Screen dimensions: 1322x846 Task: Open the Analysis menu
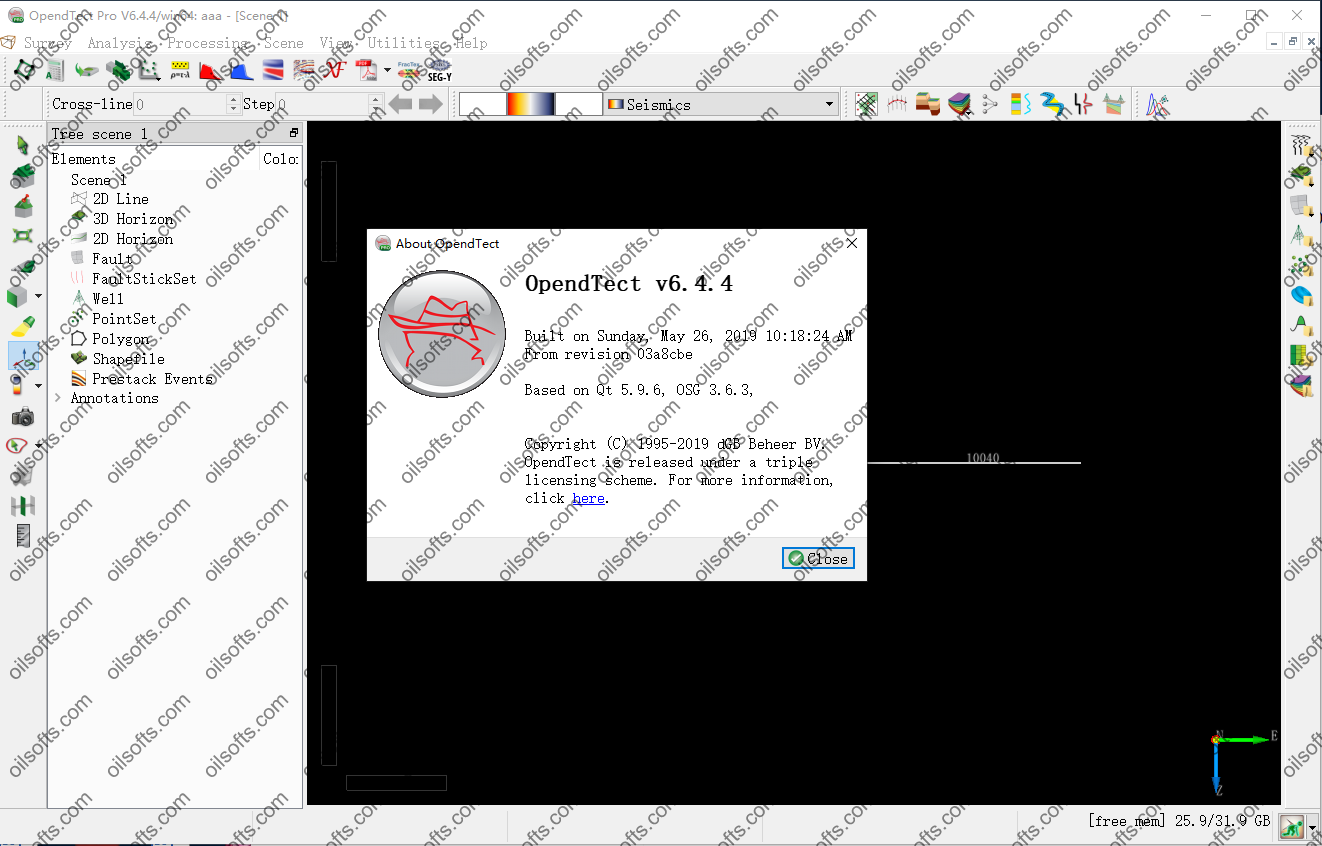[x=119, y=43]
